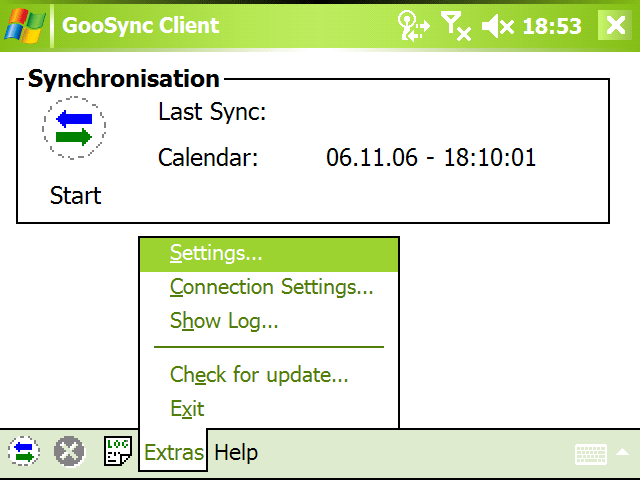Viewport: 640px width, 480px height.
Task: Start synchronisation with the large arrows icon
Action: pyautogui.click(x=74, y=128)
